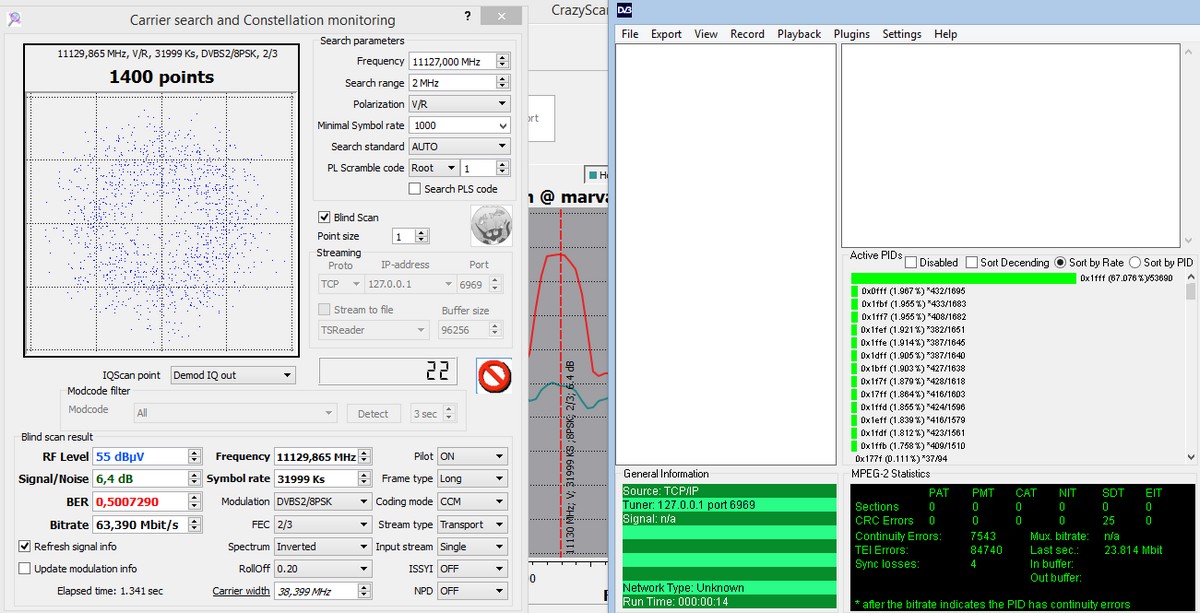The width and height of the screenshot is (1200, 613).
Task: Open the PL Scramble code Root dropdown
Action: [433, 168]
